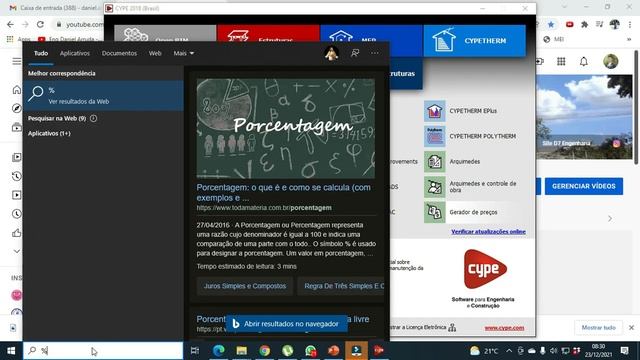Viewport: 640px width, 360px height.
Task: Open Chrome media controls icon
Action: click(599, 24)
